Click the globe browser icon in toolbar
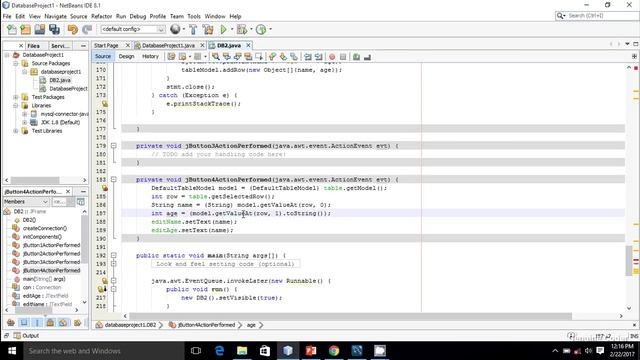 coord(175,29)
